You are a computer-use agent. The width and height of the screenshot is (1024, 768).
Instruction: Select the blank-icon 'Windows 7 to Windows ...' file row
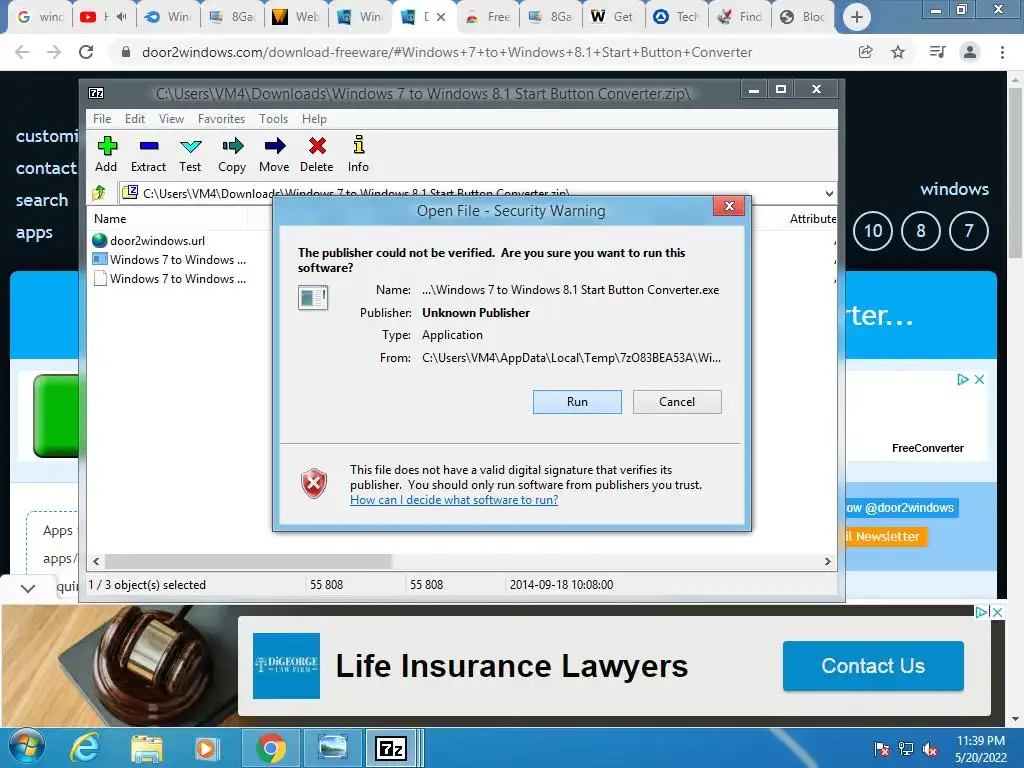pyautogui.click(x=170, y=278)
